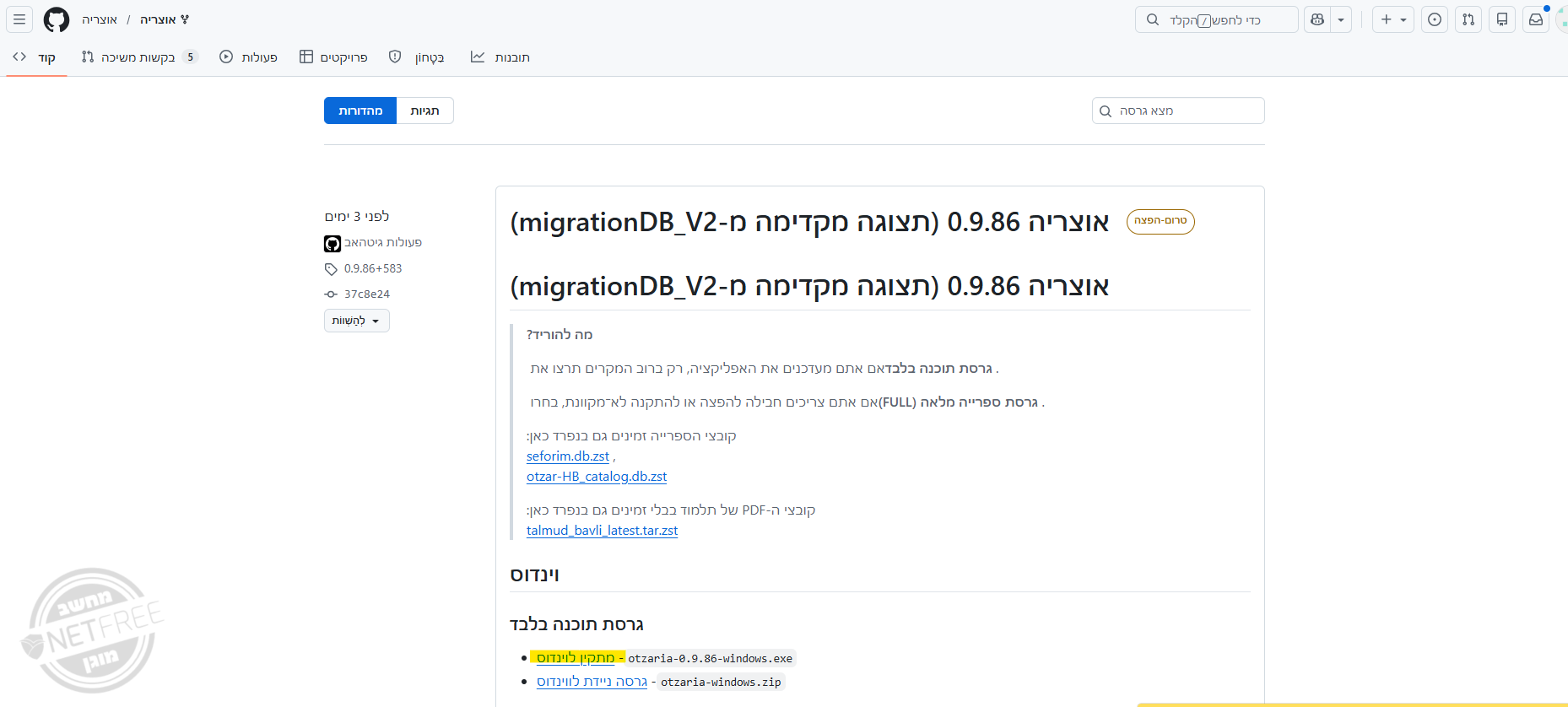Image resolution: width=1568 pixels, height=707 pixels.
Task: Open the repositories icon in the header
Action: [1502, 19]
